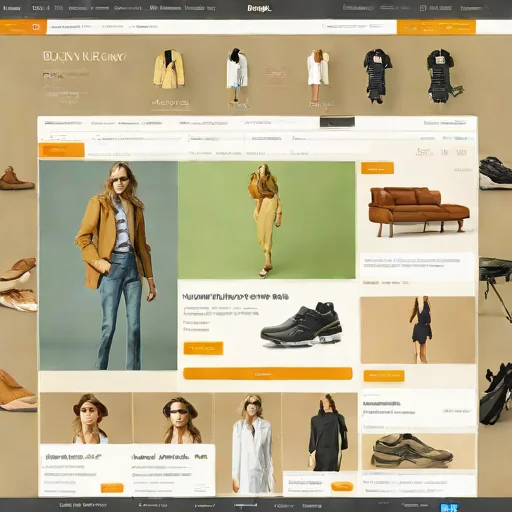This screenshot has width=512, height=512.
Task: Open the photo of woman in tan jacket and jeans
Action: [x=108, y=266]
